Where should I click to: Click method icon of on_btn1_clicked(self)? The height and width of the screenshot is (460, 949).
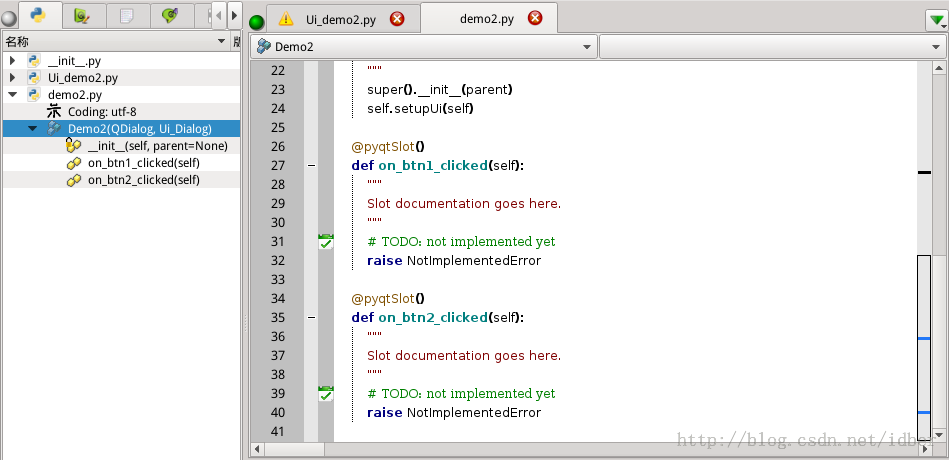pyautogui.click(x=74, y=163)
